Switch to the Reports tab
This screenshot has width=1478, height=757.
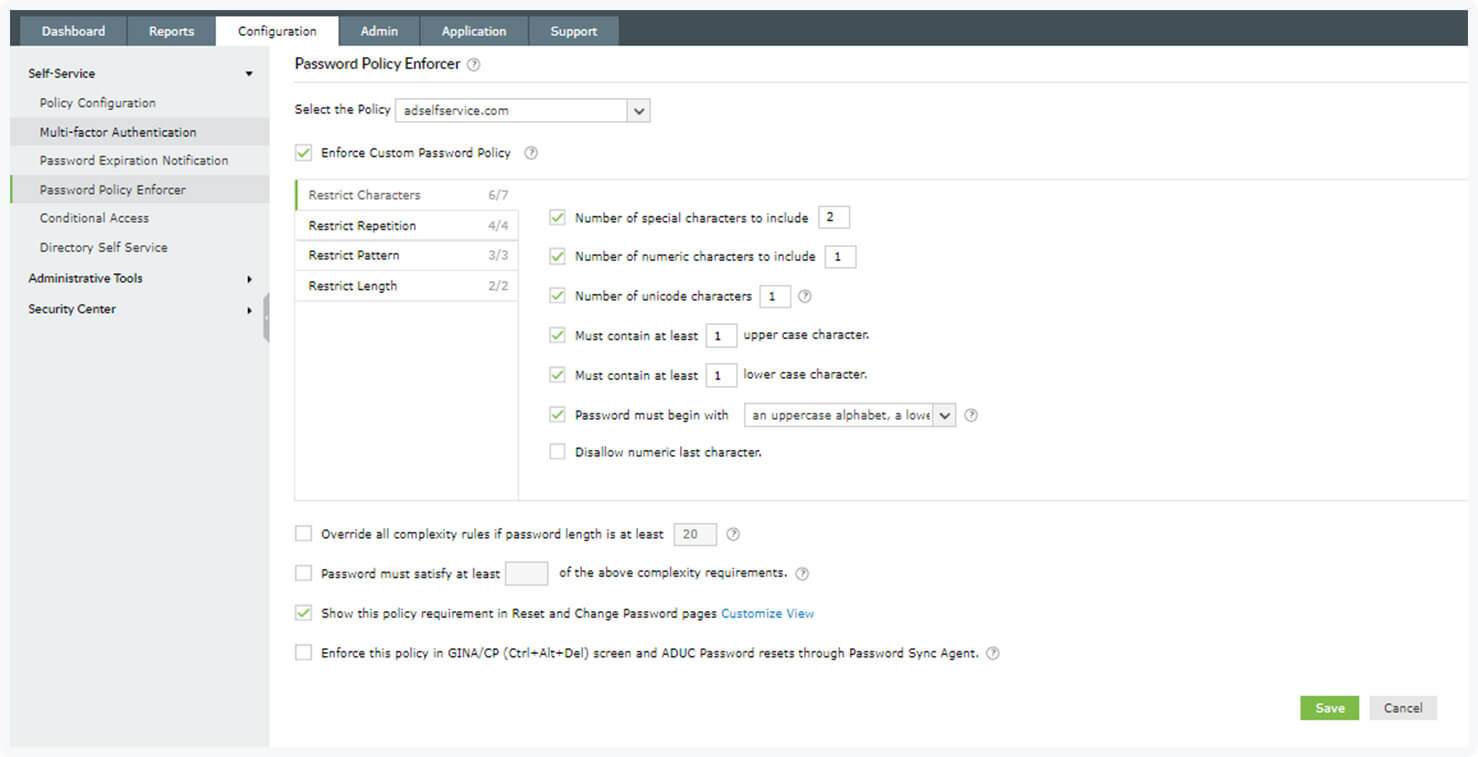[x=171, y=31]
